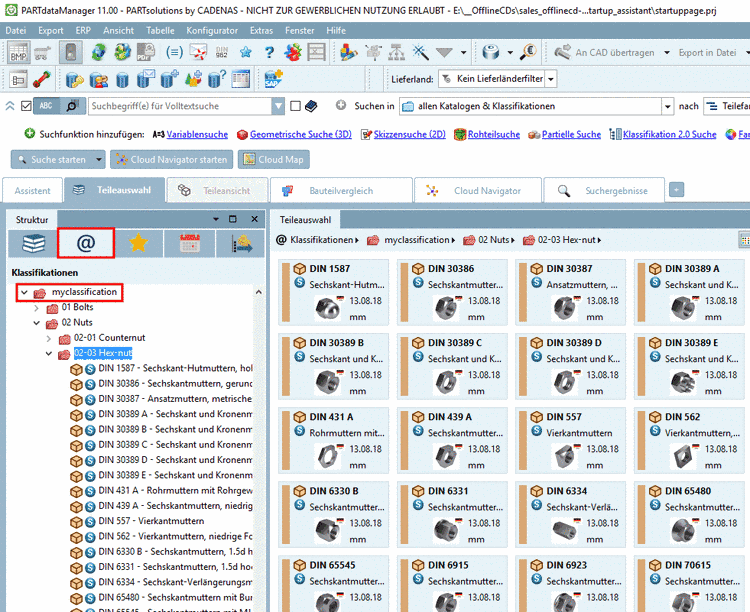The width and height of the screenshot is (750, 612).
Task: Open the Lieferländerfilter dropdown
Action: pos(551,78)
